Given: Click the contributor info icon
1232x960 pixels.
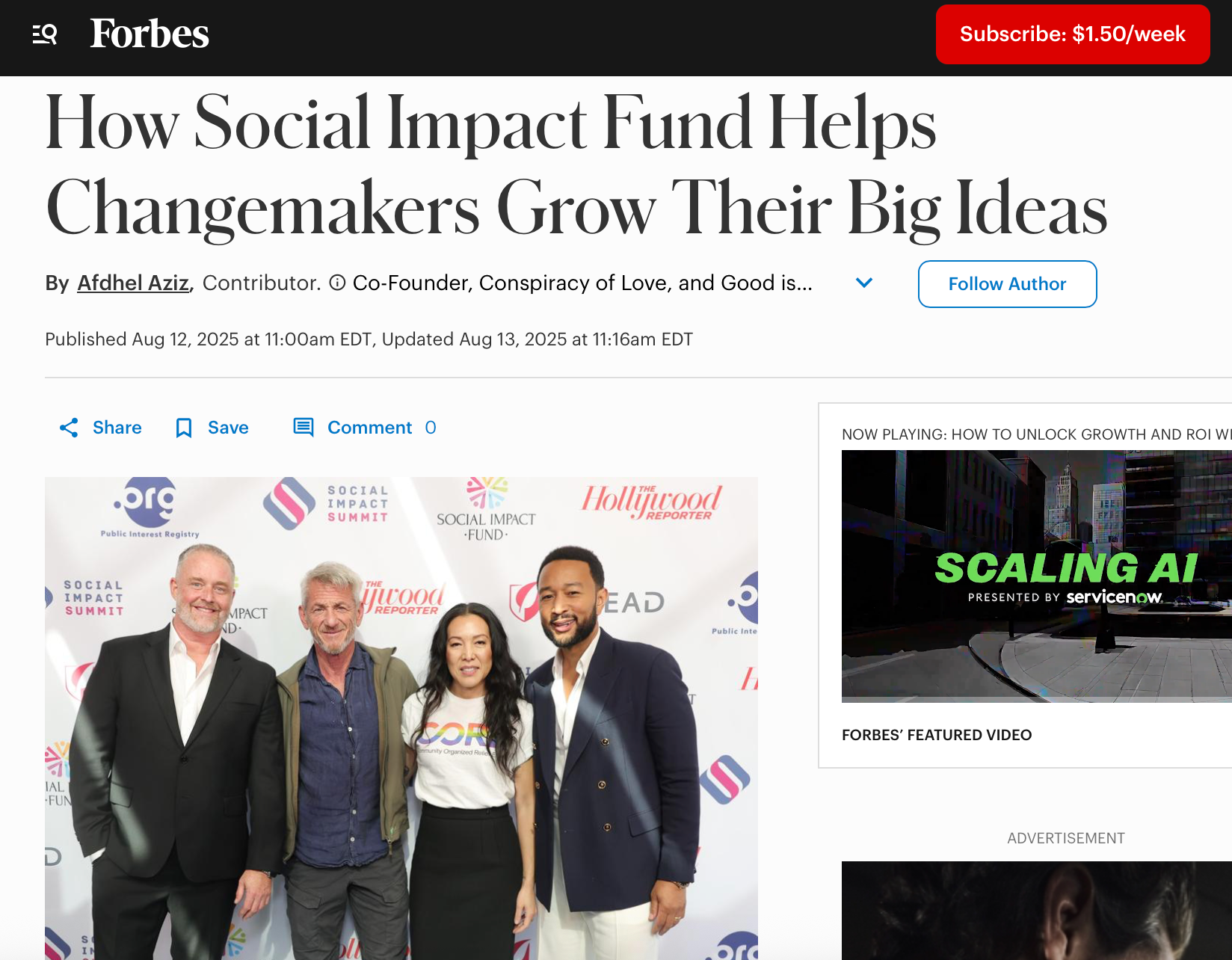Looking at the screenshot, I should (x=337, y=283).
